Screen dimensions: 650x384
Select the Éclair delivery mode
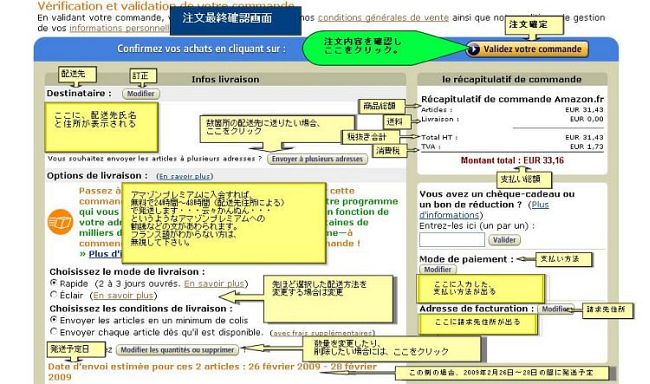53,294
